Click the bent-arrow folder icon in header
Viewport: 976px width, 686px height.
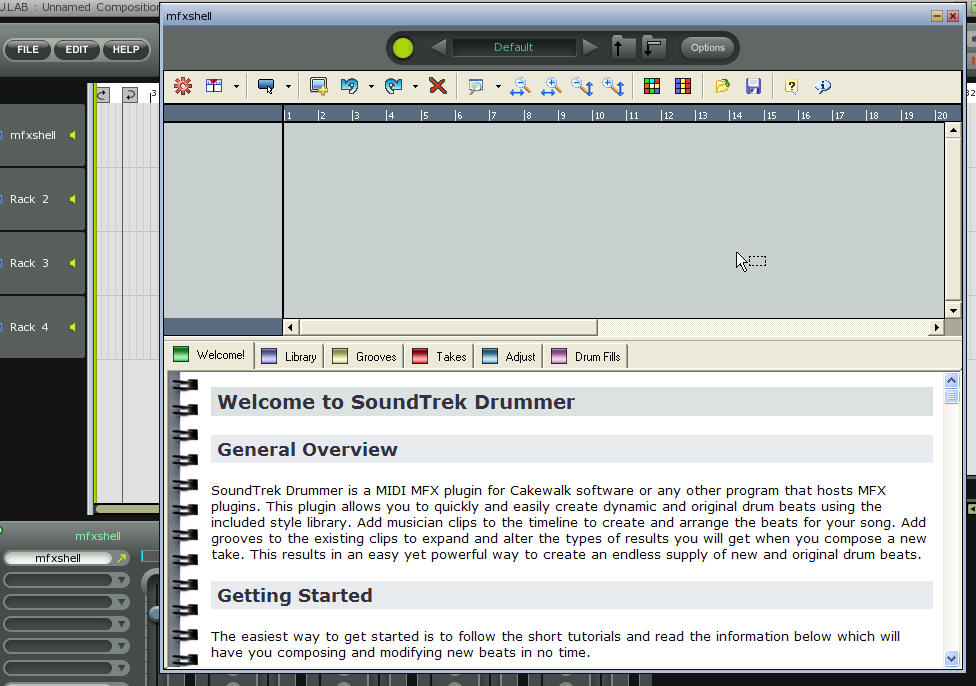coord(653,47)
